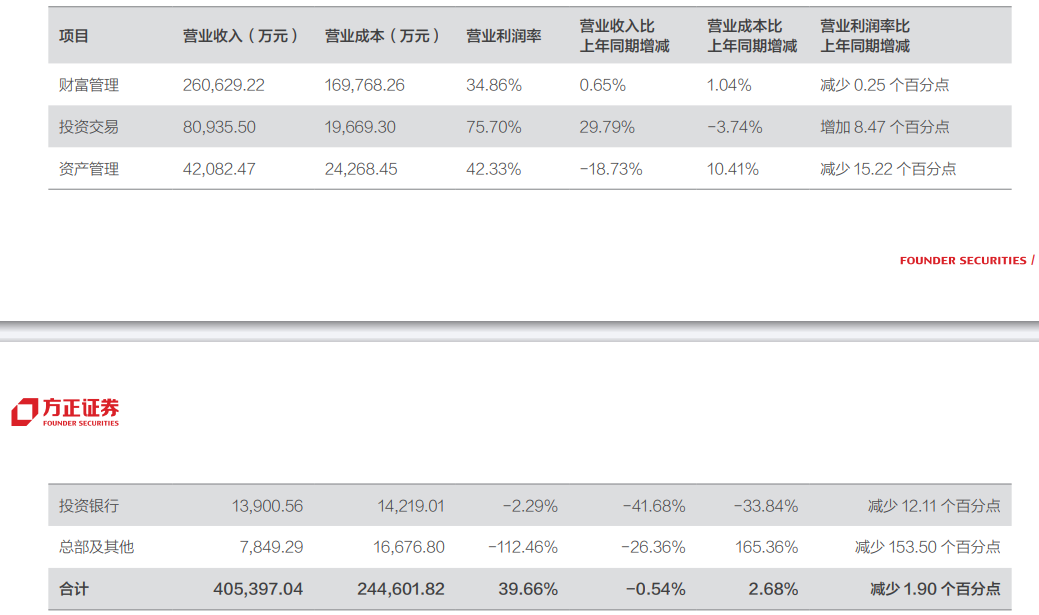The width and height of the screenshot is (1039, 615).
Task: Click the Founder Securities red logo
Action: click(x=65, y=412)
